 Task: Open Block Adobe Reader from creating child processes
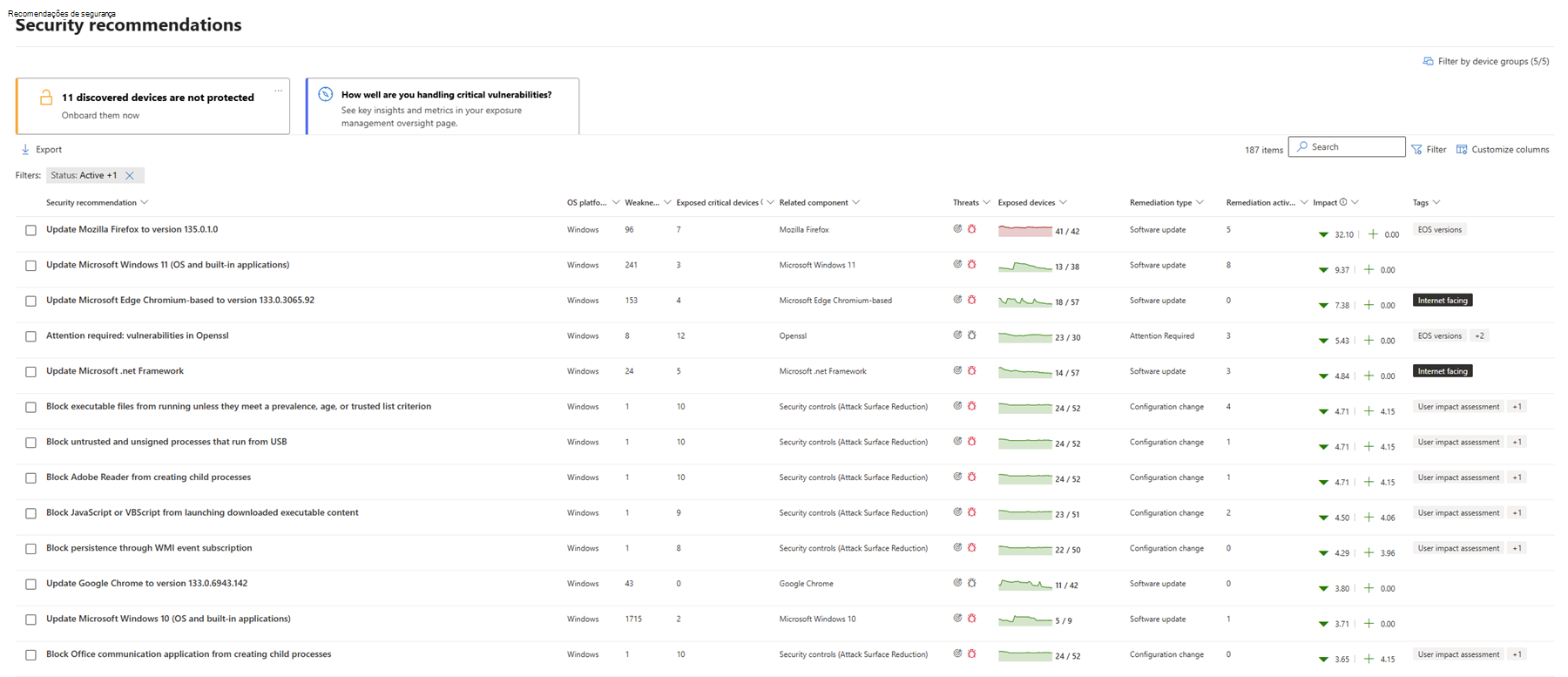pyautogui.click(x=148, y=477)
